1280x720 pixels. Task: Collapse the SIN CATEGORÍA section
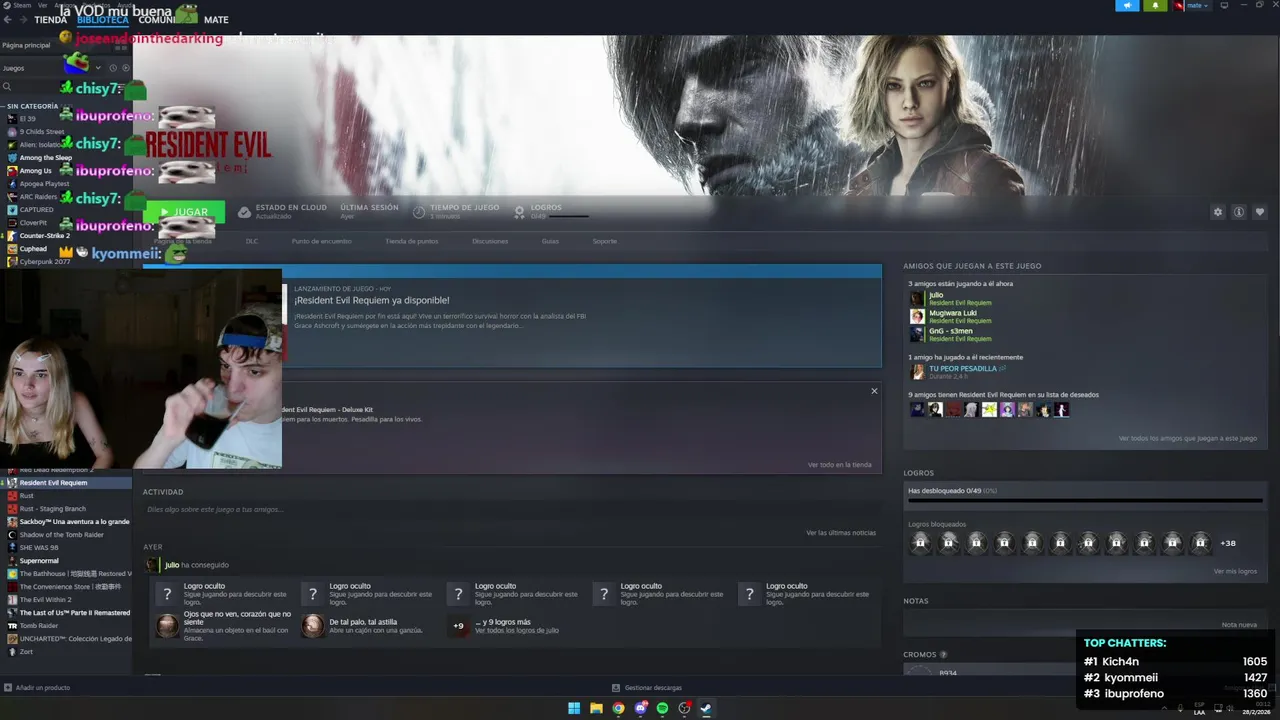coord(30,106)
